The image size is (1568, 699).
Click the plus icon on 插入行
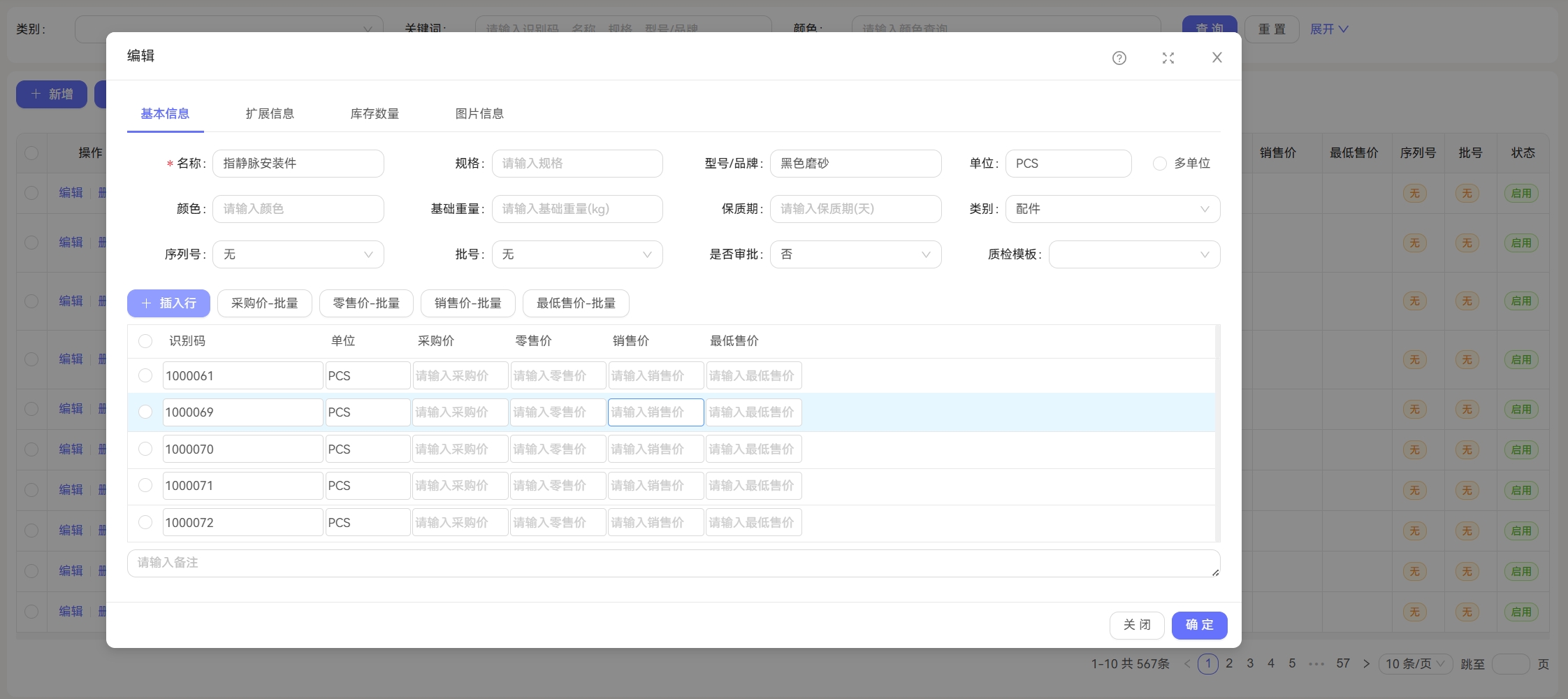click(146, 303)
